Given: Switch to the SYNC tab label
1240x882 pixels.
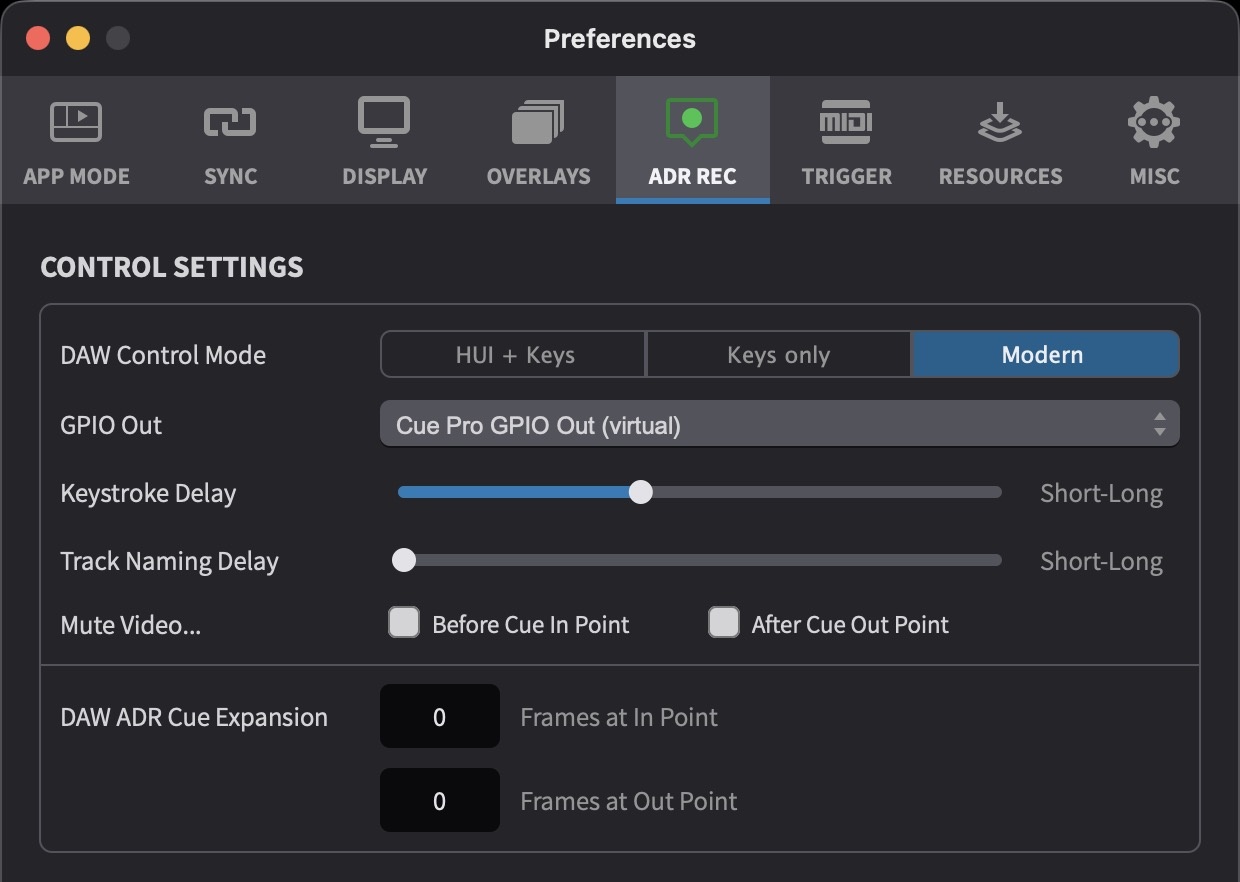Looking at the screenshot, I should [230, 176].
